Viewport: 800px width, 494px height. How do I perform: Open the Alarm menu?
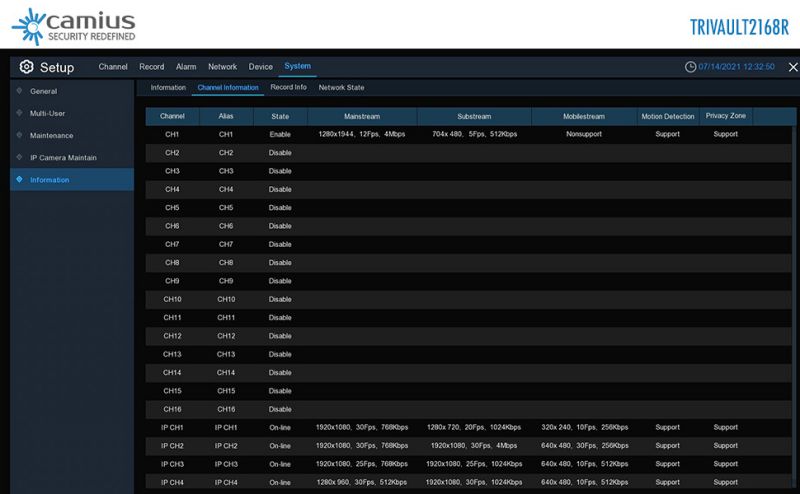[x=186, y=67]
